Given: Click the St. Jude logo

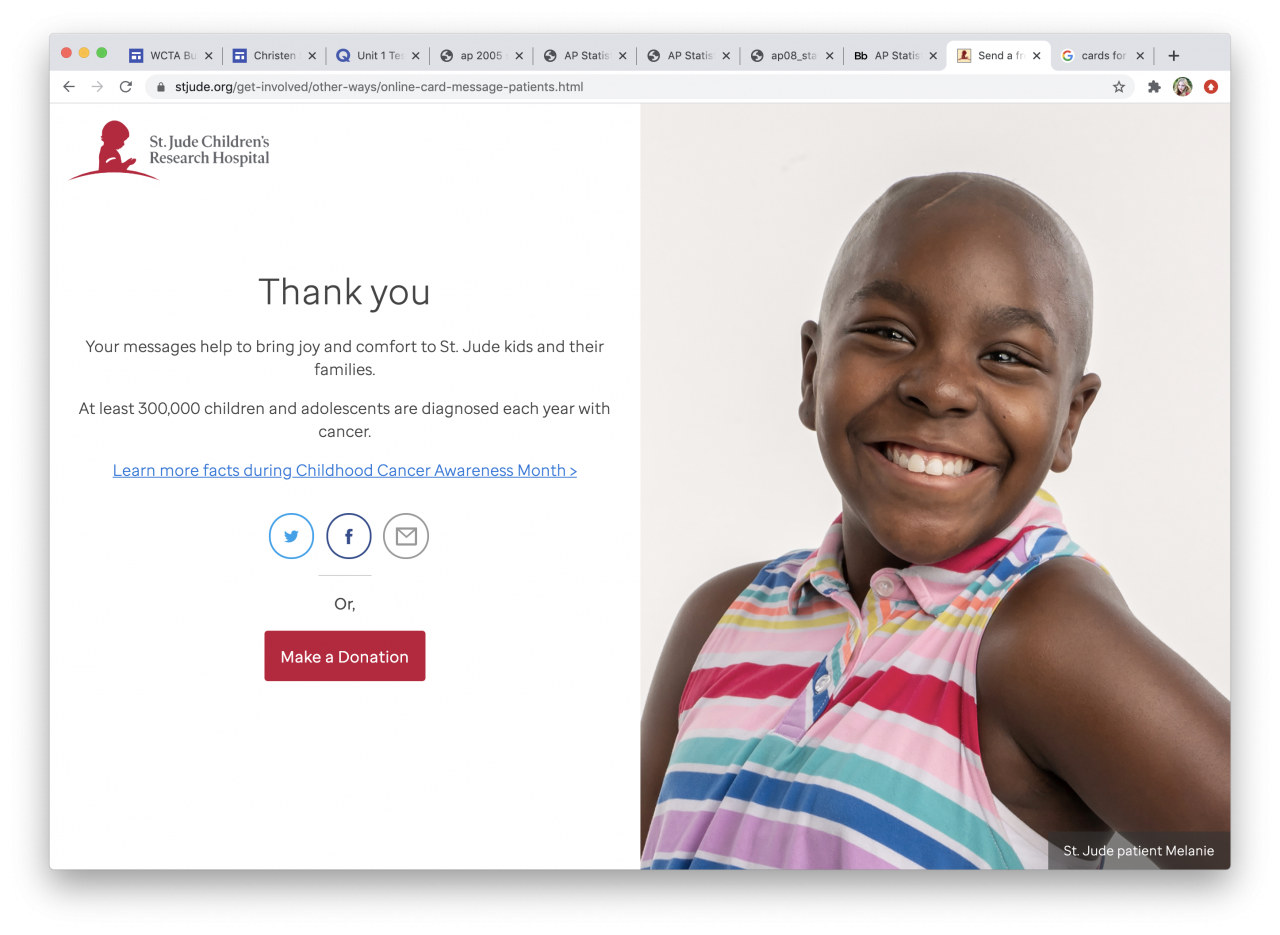Looking at the screenshot, I should coord(170,150).
